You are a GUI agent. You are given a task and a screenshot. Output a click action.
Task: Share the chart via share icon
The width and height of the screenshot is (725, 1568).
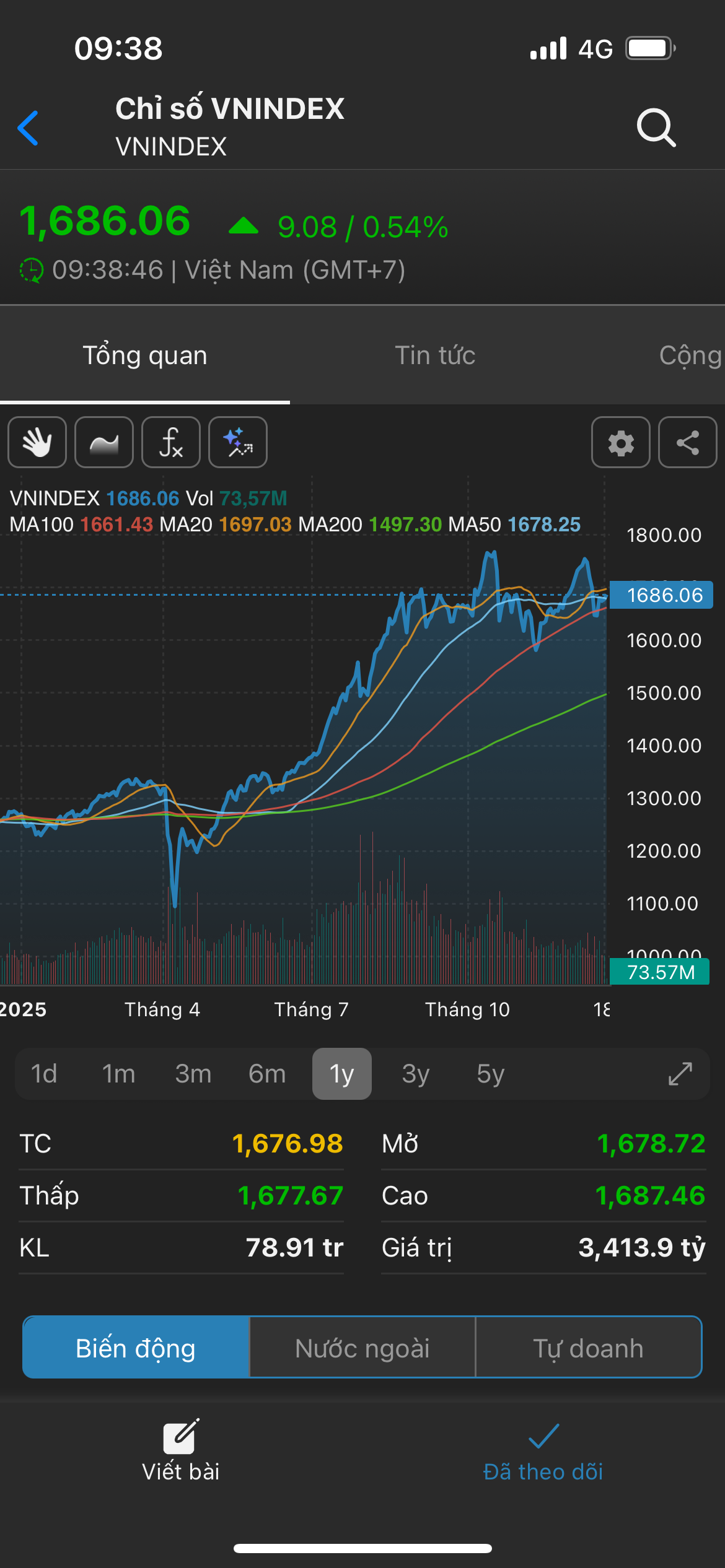(688, 442)
